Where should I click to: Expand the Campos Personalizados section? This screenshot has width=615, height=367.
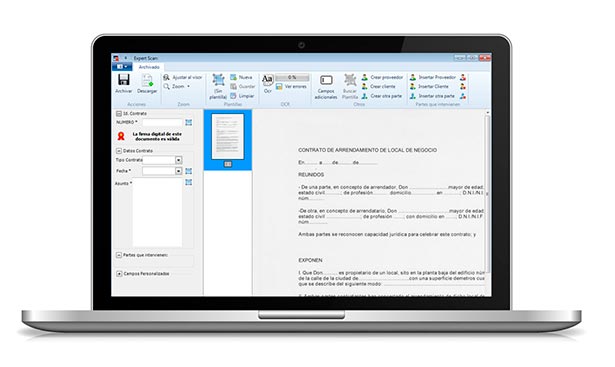pos(119,274)
